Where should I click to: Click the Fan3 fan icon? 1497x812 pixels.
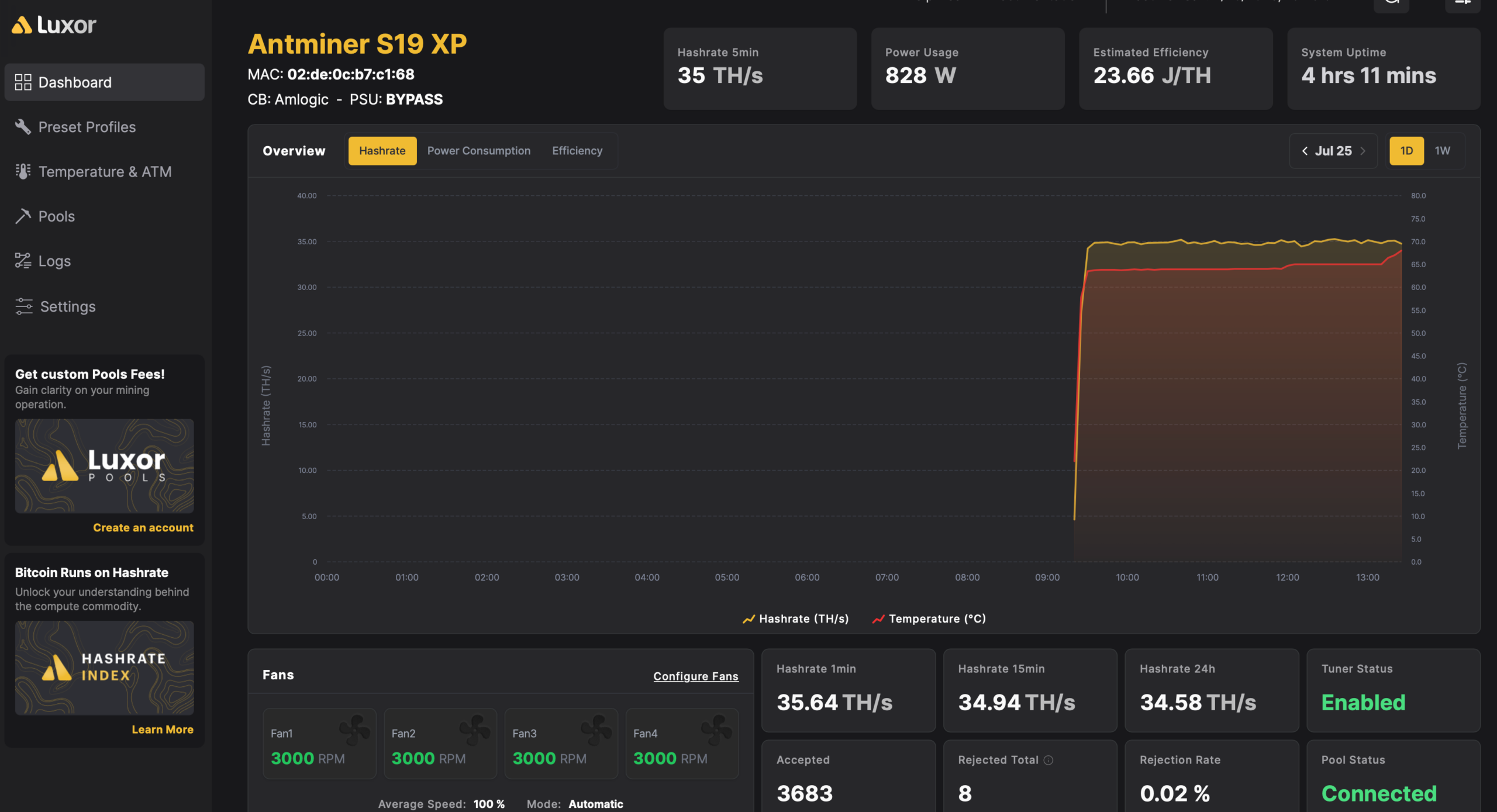click(x=596, y=730)
